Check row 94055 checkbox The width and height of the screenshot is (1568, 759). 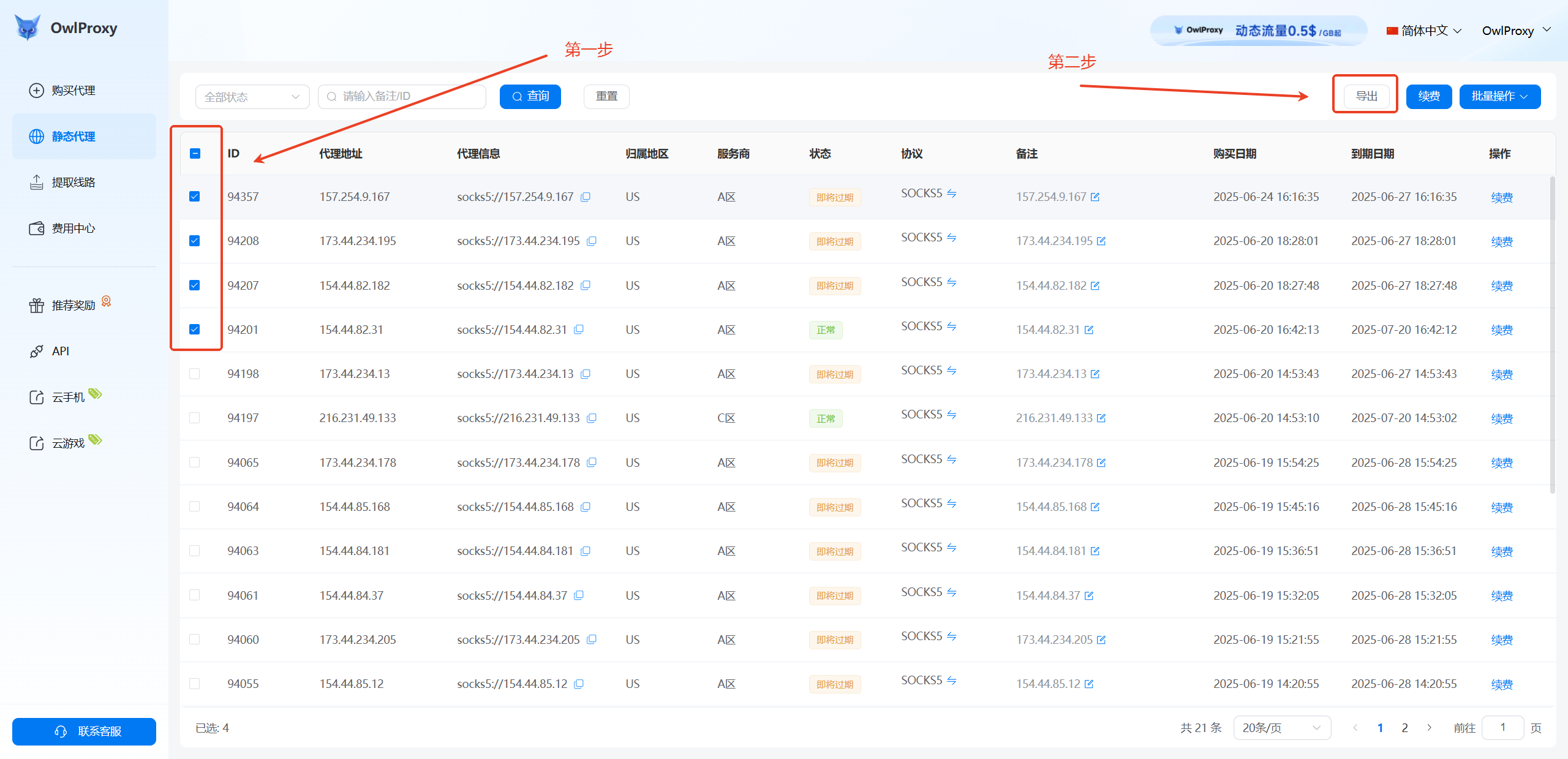[195, 684]
